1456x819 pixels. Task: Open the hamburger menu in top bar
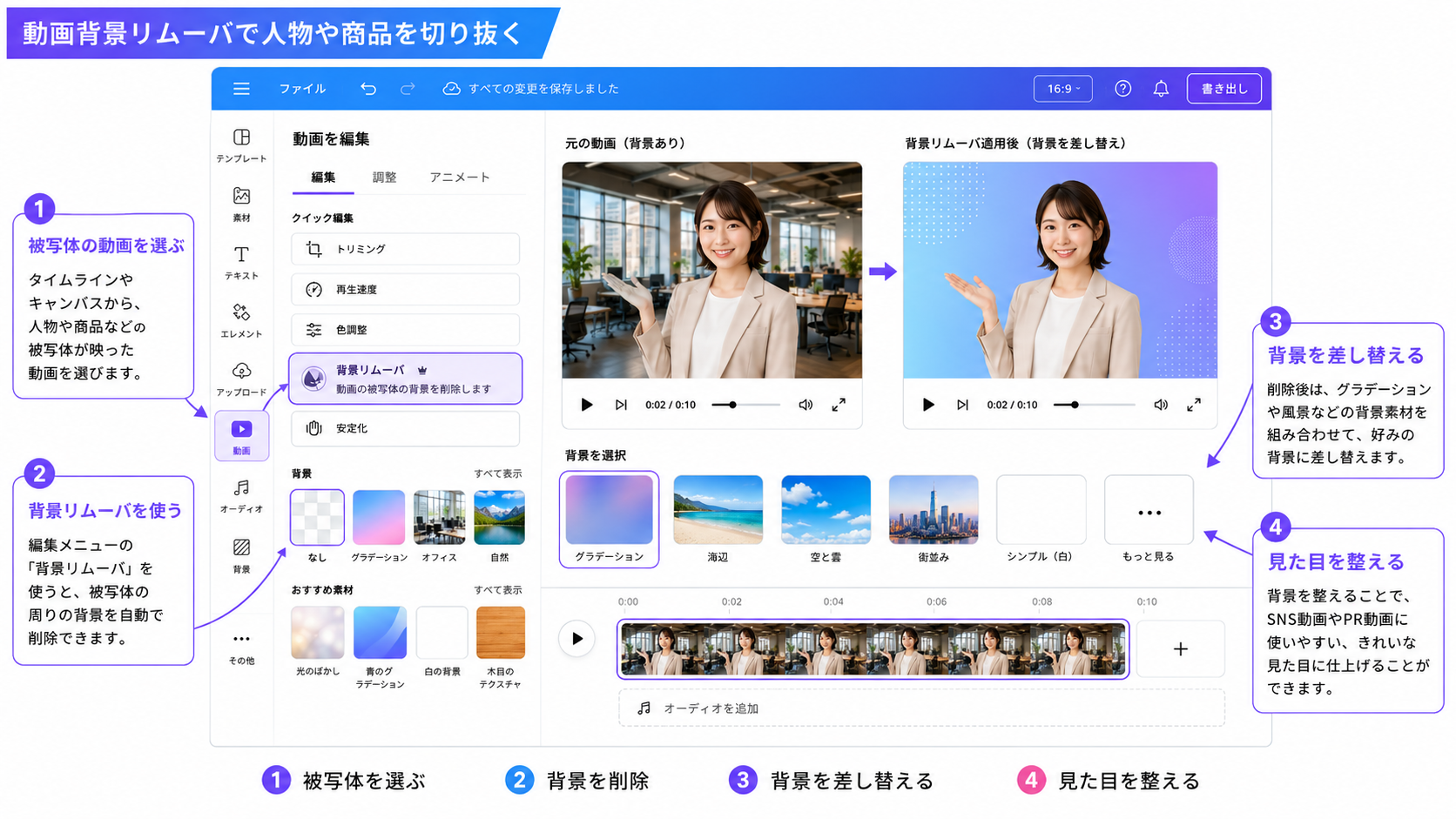point(241,89)
